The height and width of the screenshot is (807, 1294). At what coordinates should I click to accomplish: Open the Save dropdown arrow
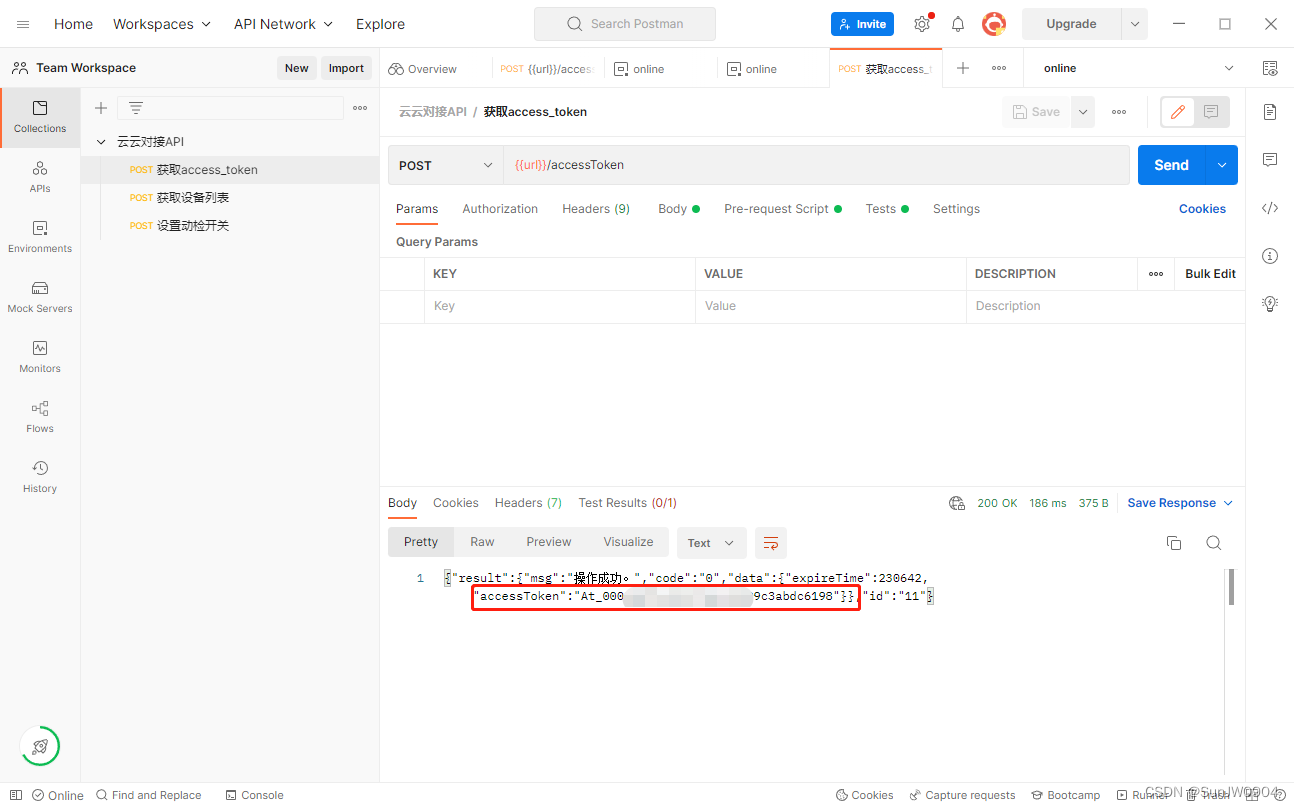coord(1083,112)
